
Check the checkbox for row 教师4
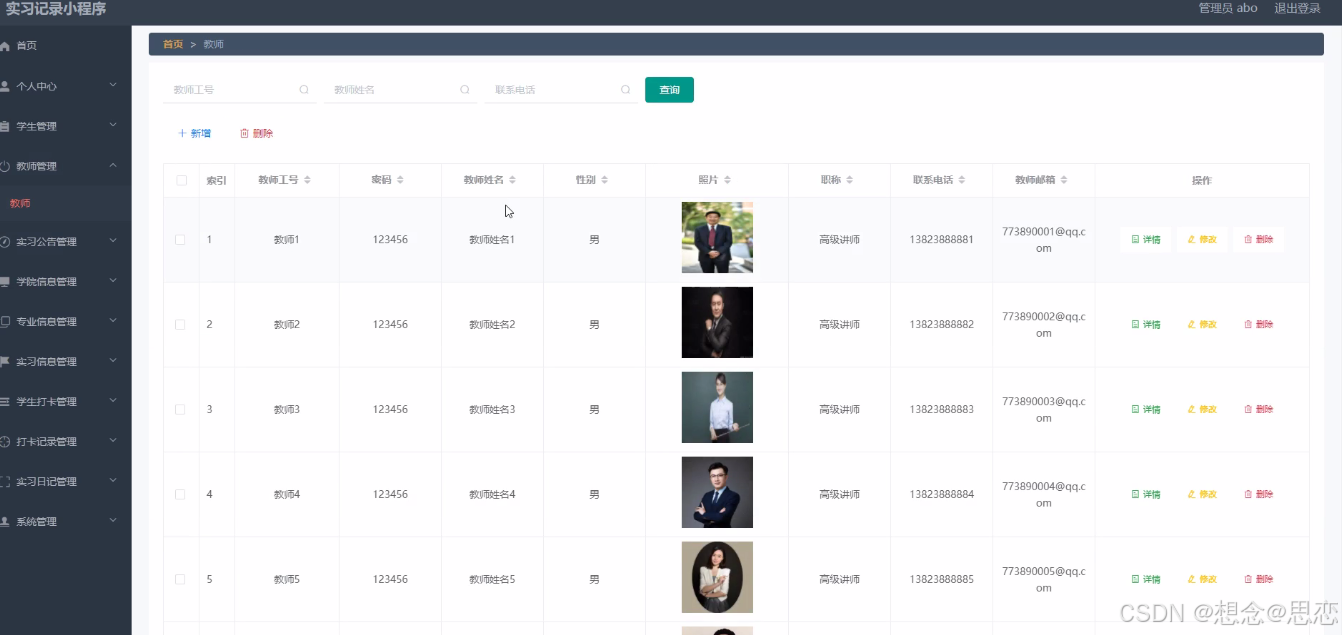(x=180, y=495)
